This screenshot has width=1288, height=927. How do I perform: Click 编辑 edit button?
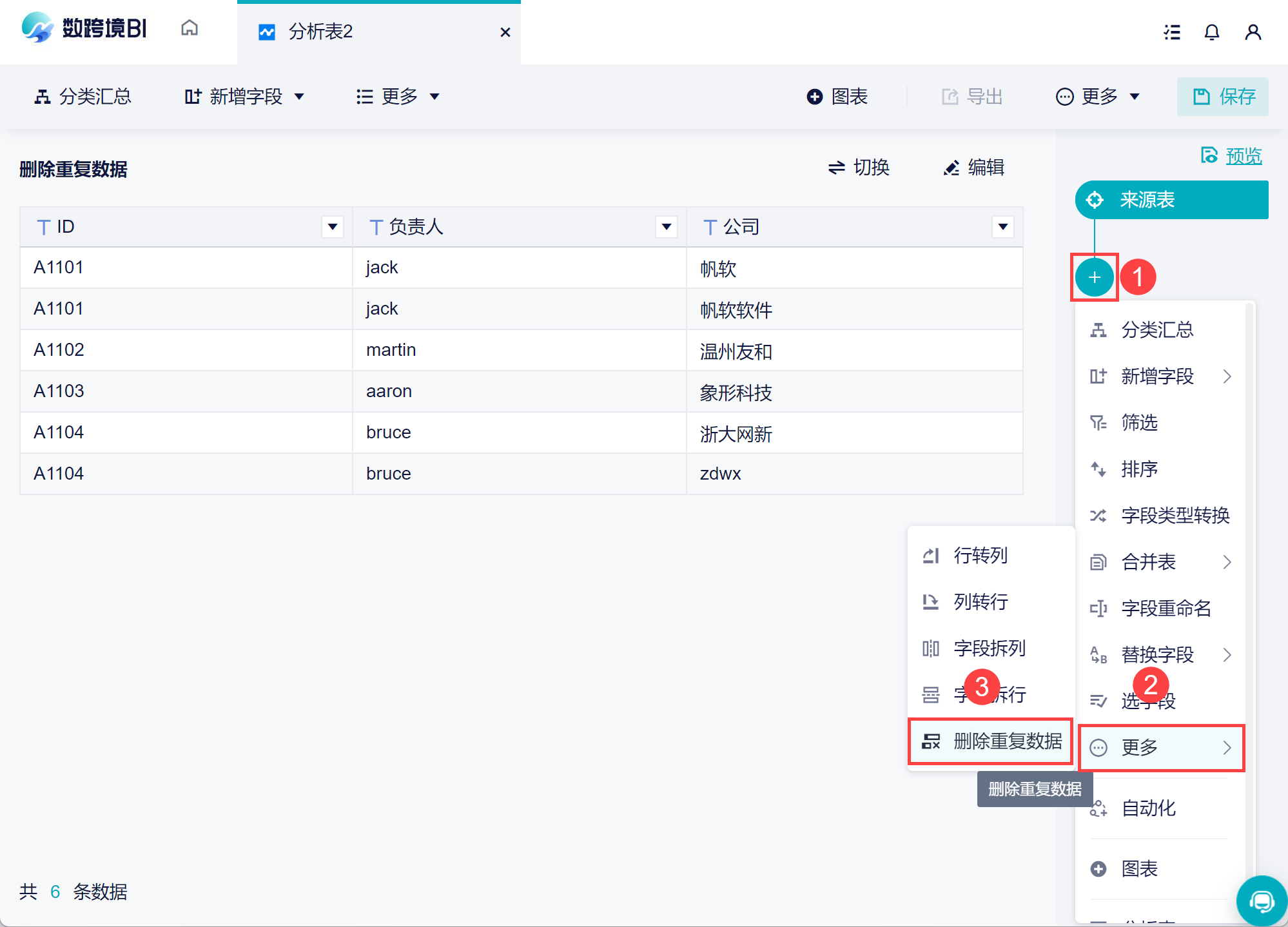[973, 168]
